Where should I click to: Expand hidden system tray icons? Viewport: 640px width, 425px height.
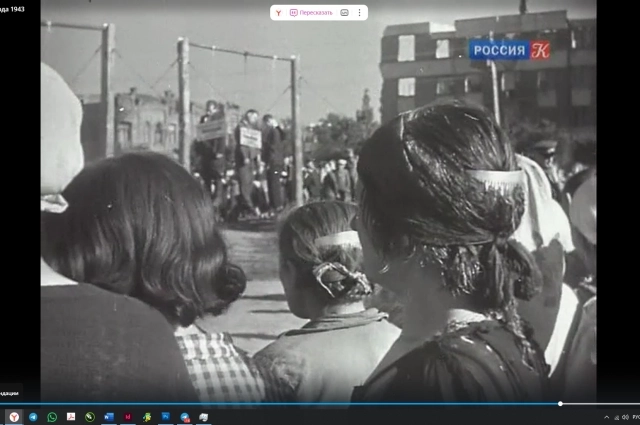(606, 417)
